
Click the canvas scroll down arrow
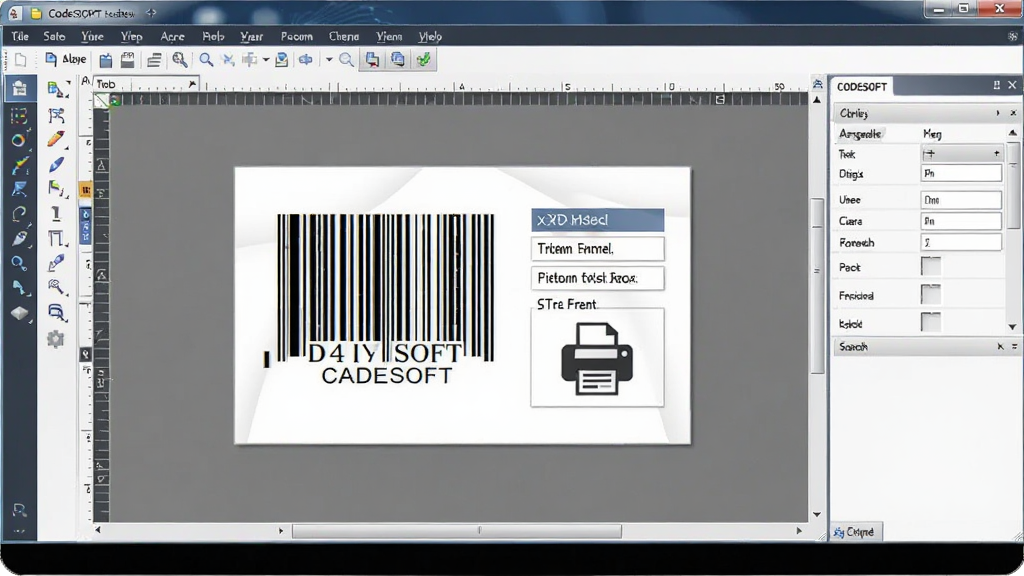(816, 515)
